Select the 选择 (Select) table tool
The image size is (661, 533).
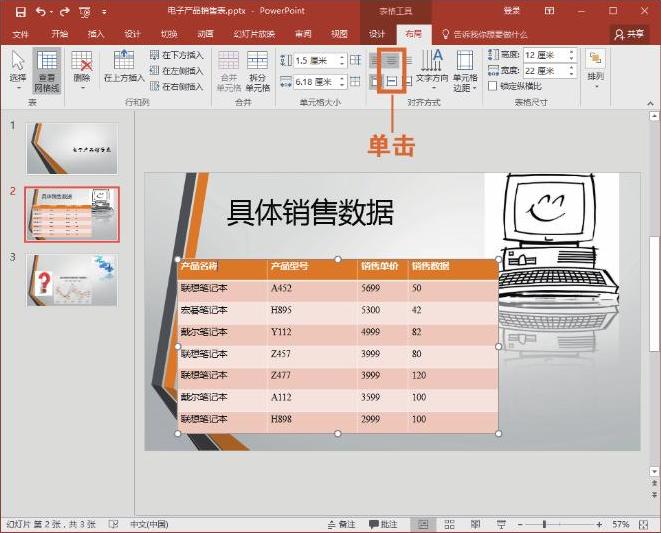tap(18, 70)
